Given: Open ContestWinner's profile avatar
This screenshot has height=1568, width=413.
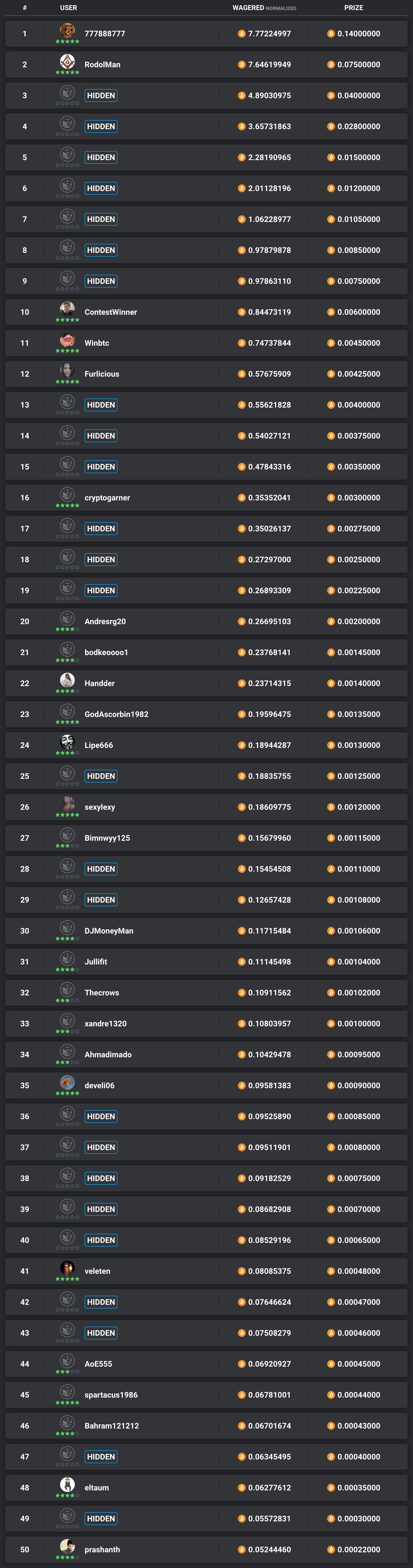Looking at the screenshot, I should pyautogui.click(x=67, y=309).
